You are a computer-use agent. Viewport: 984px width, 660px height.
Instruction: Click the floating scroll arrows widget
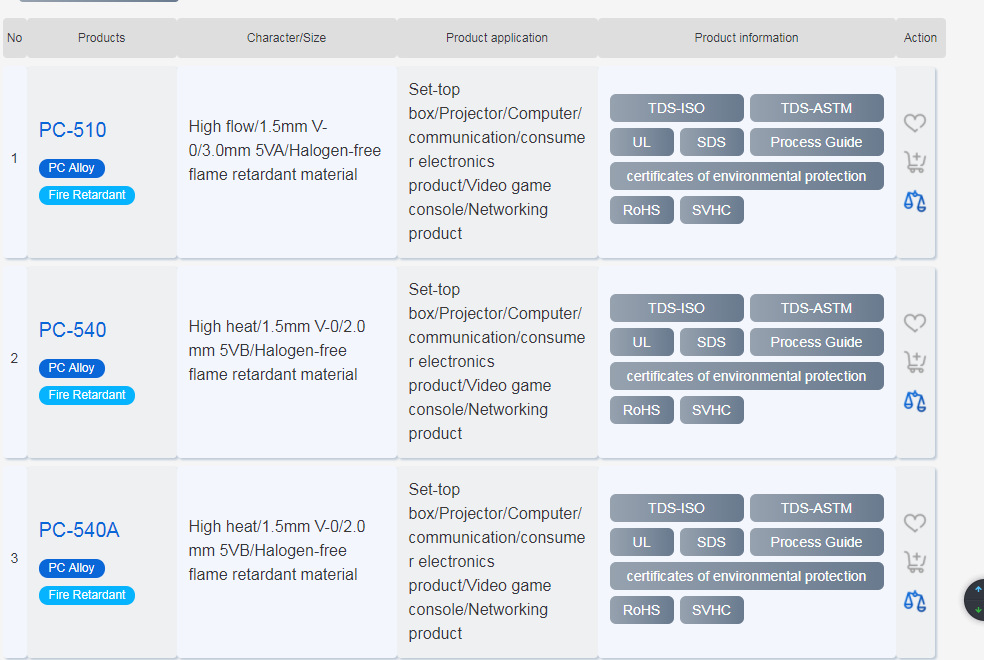[976, 600]
